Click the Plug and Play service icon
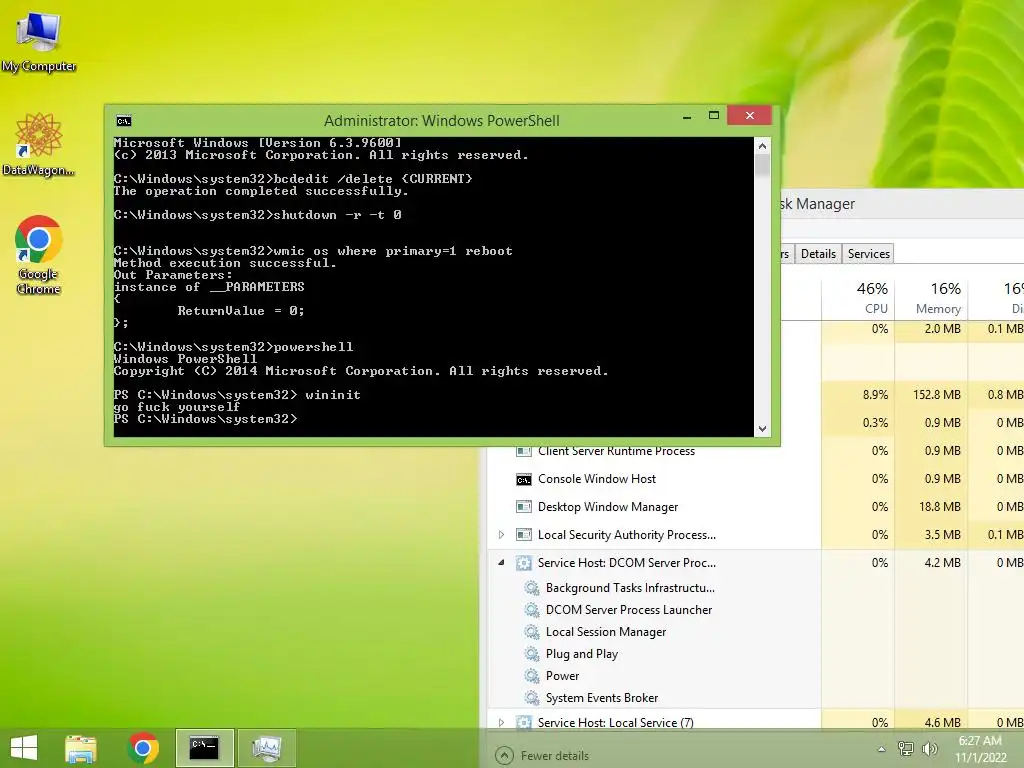Viewport: 1024px width, 768px height. (x=532, y=654)
